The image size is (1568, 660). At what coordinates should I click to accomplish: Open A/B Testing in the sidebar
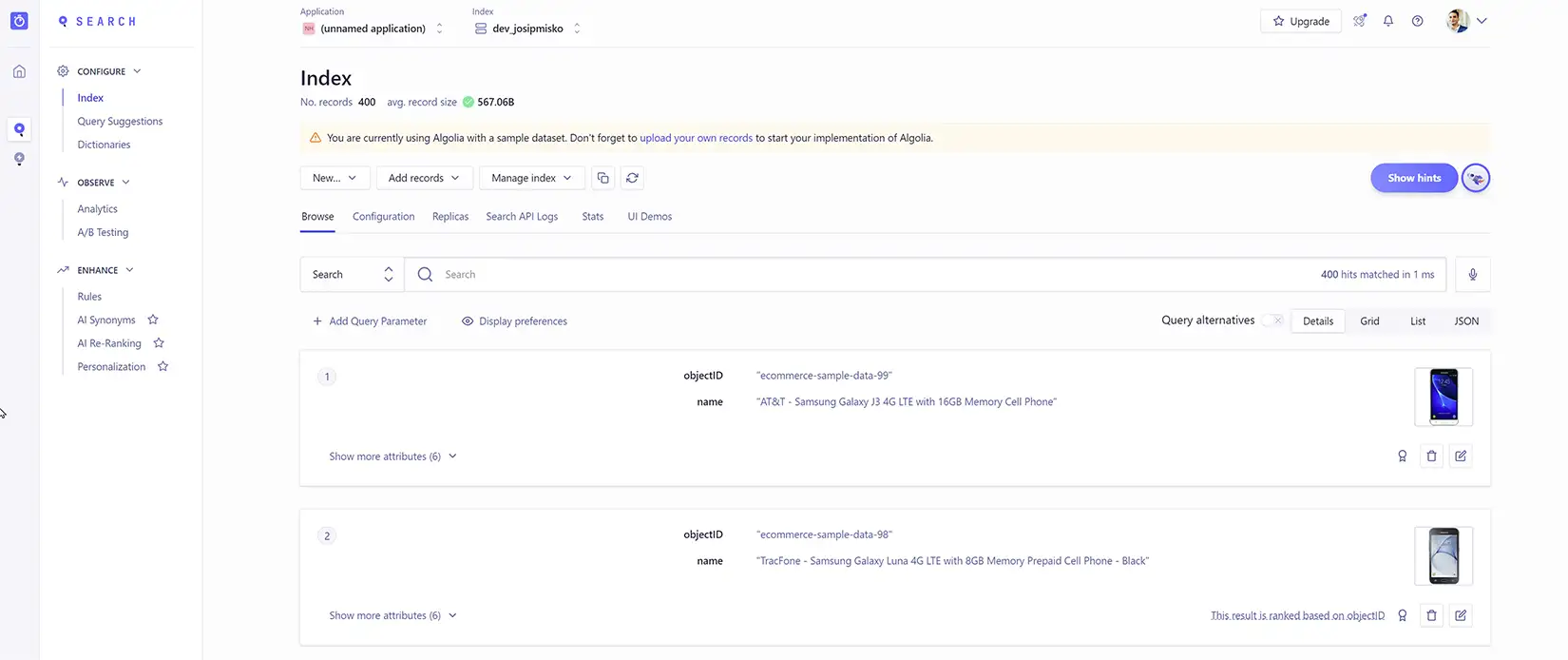point(103,232)
